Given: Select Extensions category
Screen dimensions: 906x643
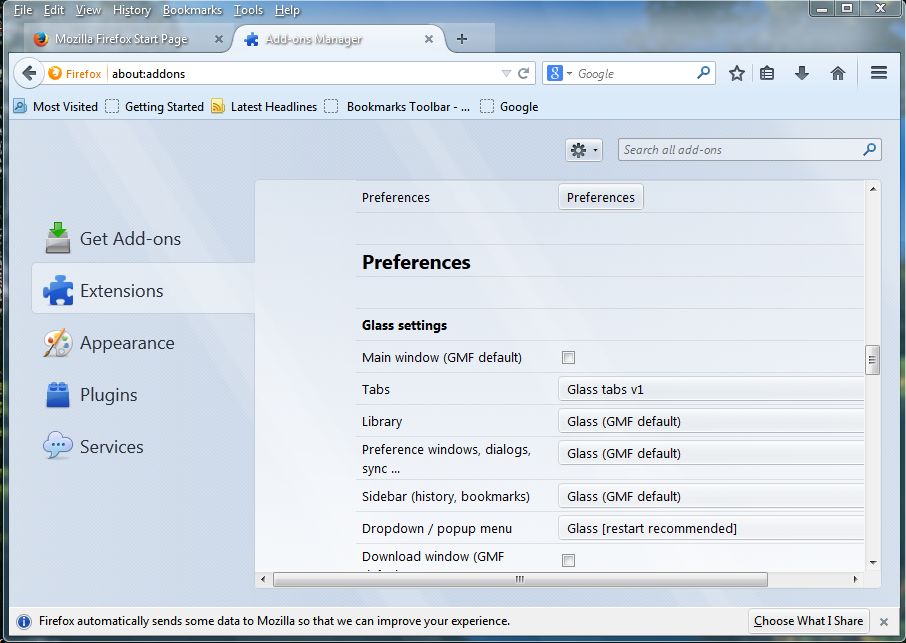Looking at the screenshot, I should [x=143, y=289].
